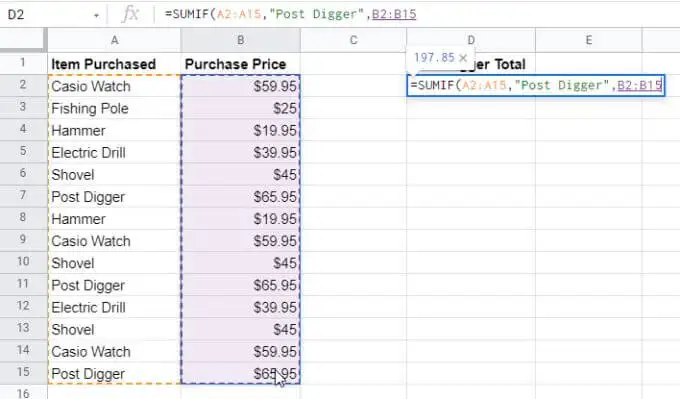The image size is (680, 399).
Task: Click the Fishing Pole cell
Action: click(x=114, y=108)
